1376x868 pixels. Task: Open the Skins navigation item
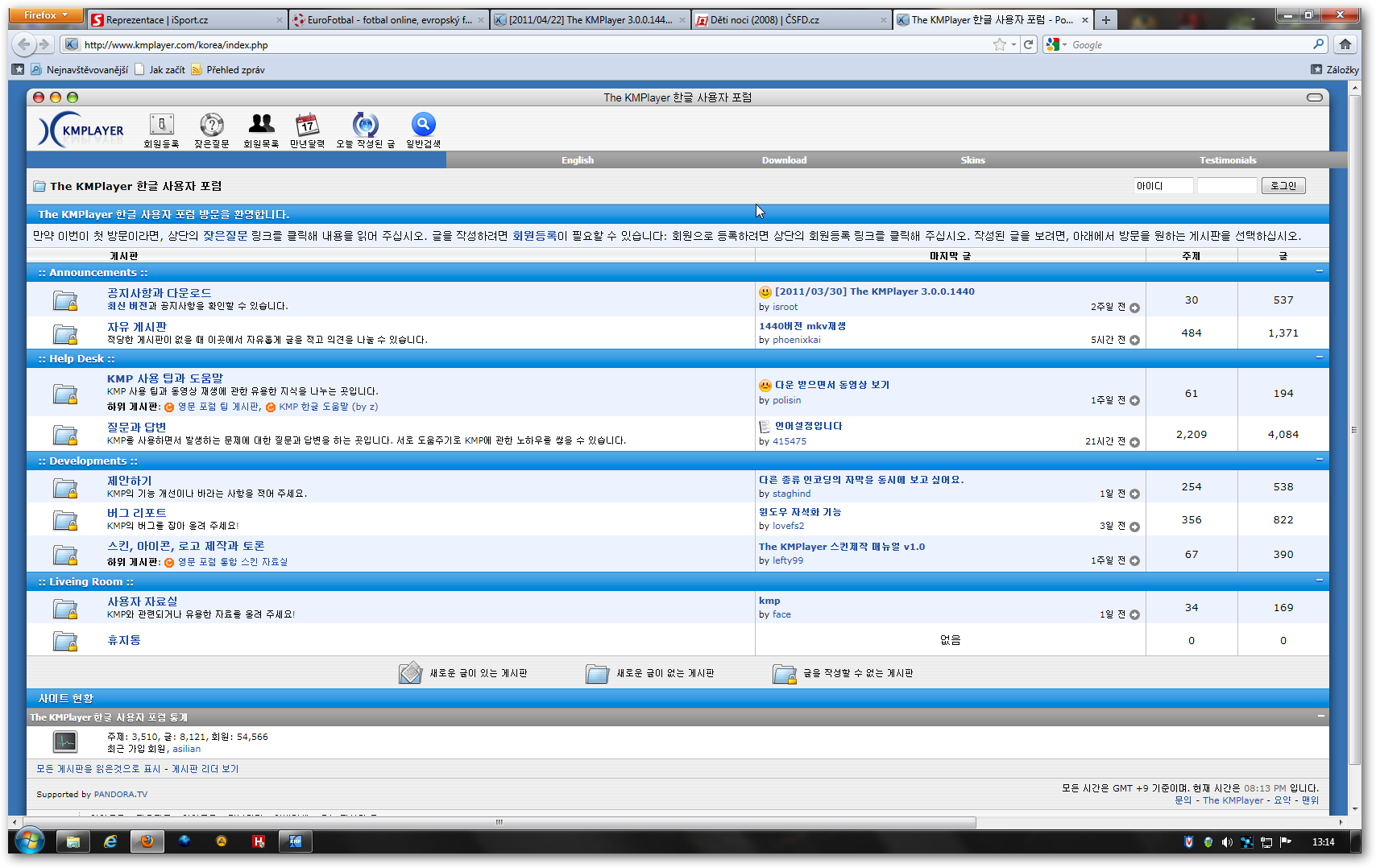tap(972, 160)
